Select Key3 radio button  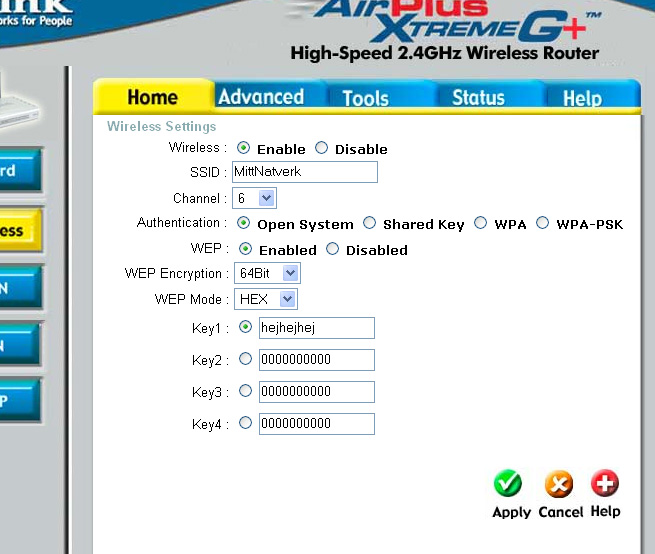pyautogui.click(x=245, y=391)
